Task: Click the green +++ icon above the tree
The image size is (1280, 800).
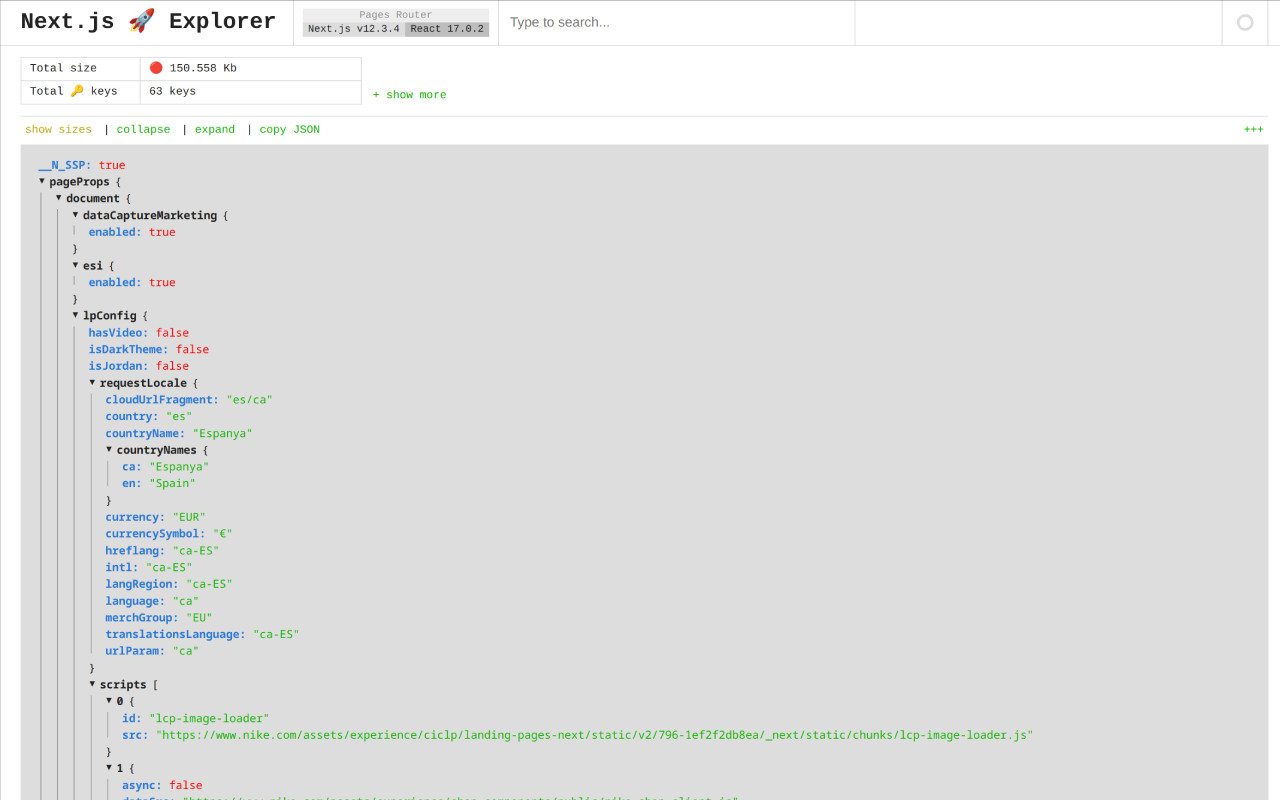Action: point(1254,129)
